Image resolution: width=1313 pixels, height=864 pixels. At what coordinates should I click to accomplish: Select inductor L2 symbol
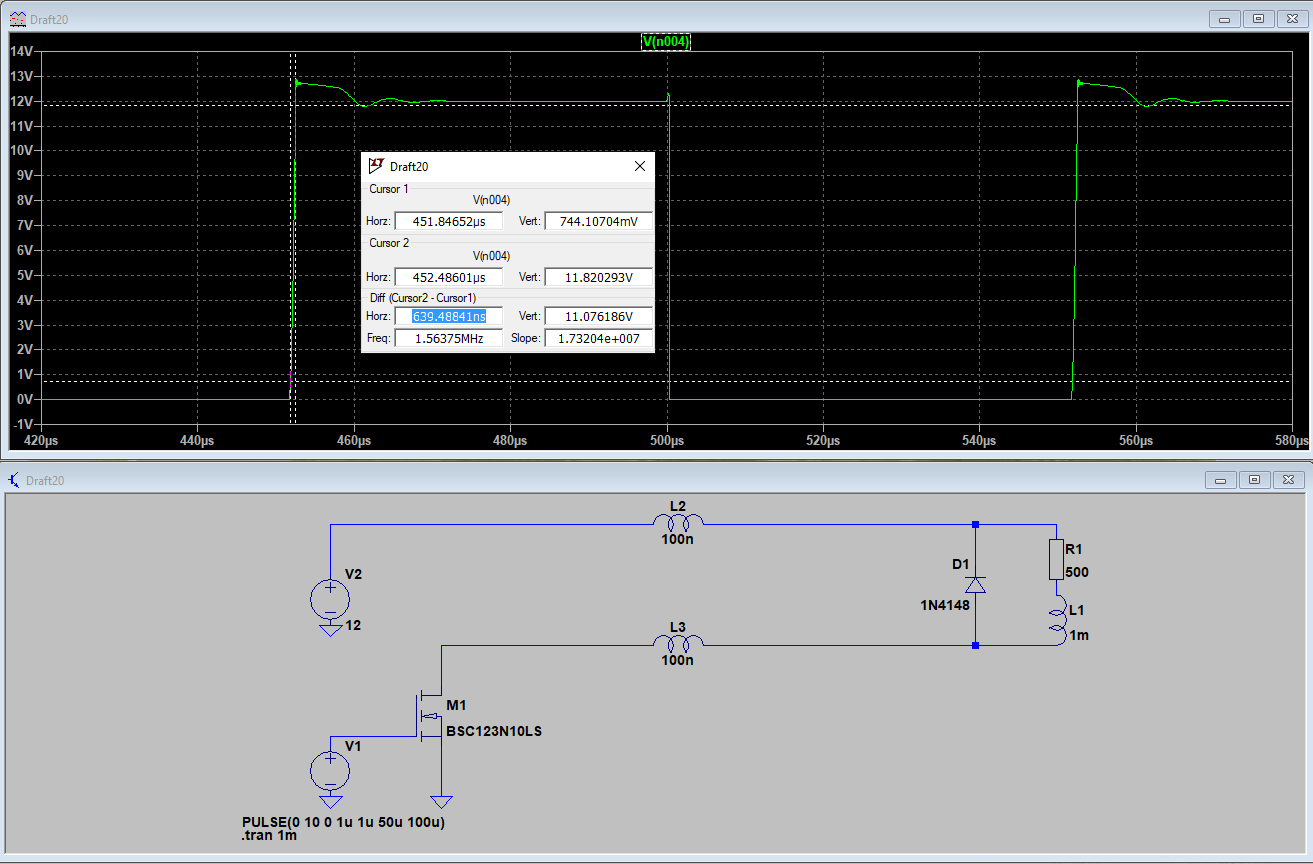coord(678,520)
